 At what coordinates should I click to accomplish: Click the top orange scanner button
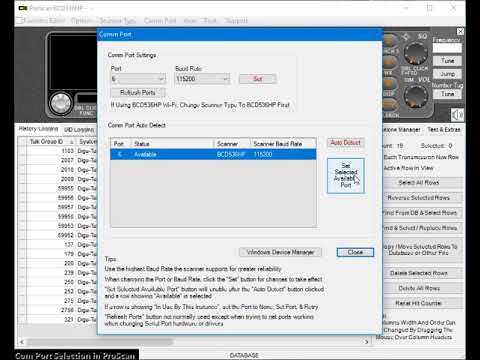(x=389, y=40)
